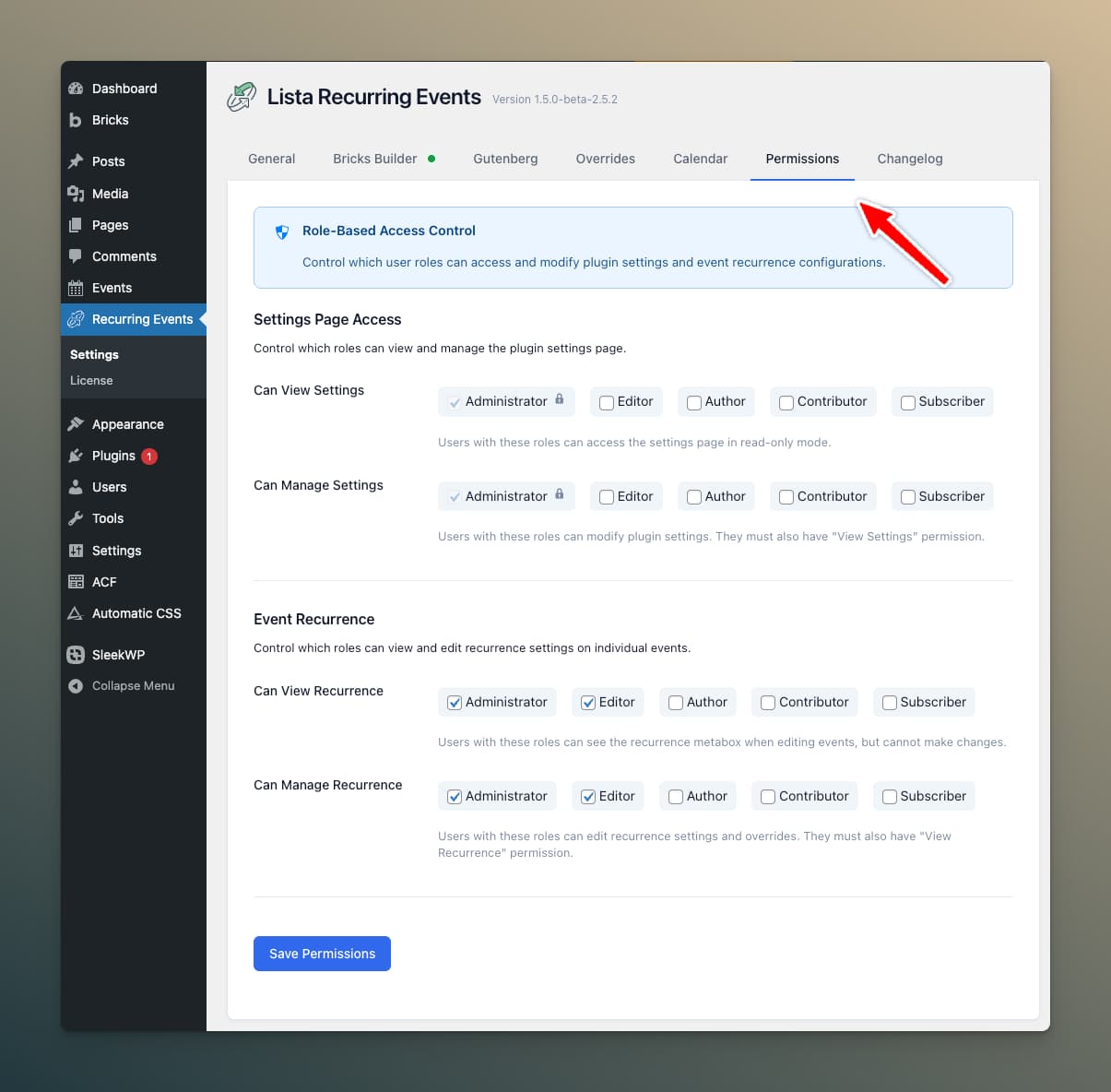Uncheck Editor under Can View Recurrence
The image size is (1111, 1092).
tap(588, 702)
